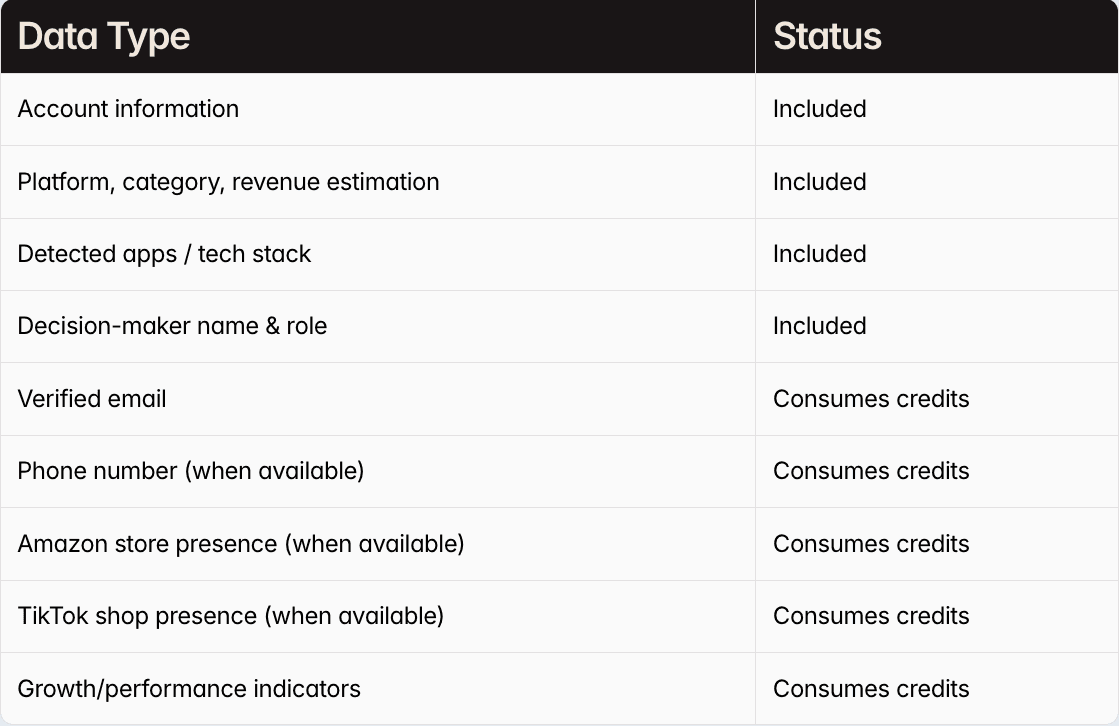Click Included status for Account information

tap(819, 109)
